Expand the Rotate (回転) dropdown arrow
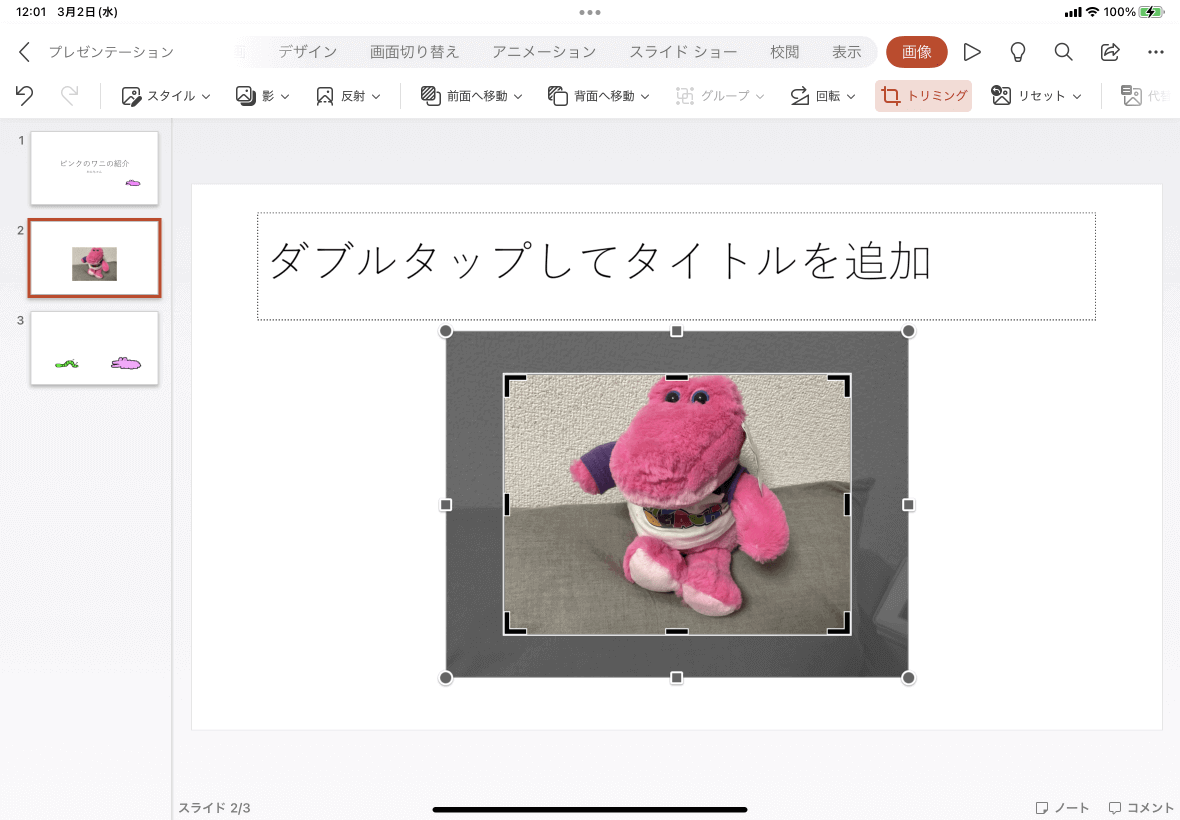This screenshot has width=1180, height=820. coord(850,97)
